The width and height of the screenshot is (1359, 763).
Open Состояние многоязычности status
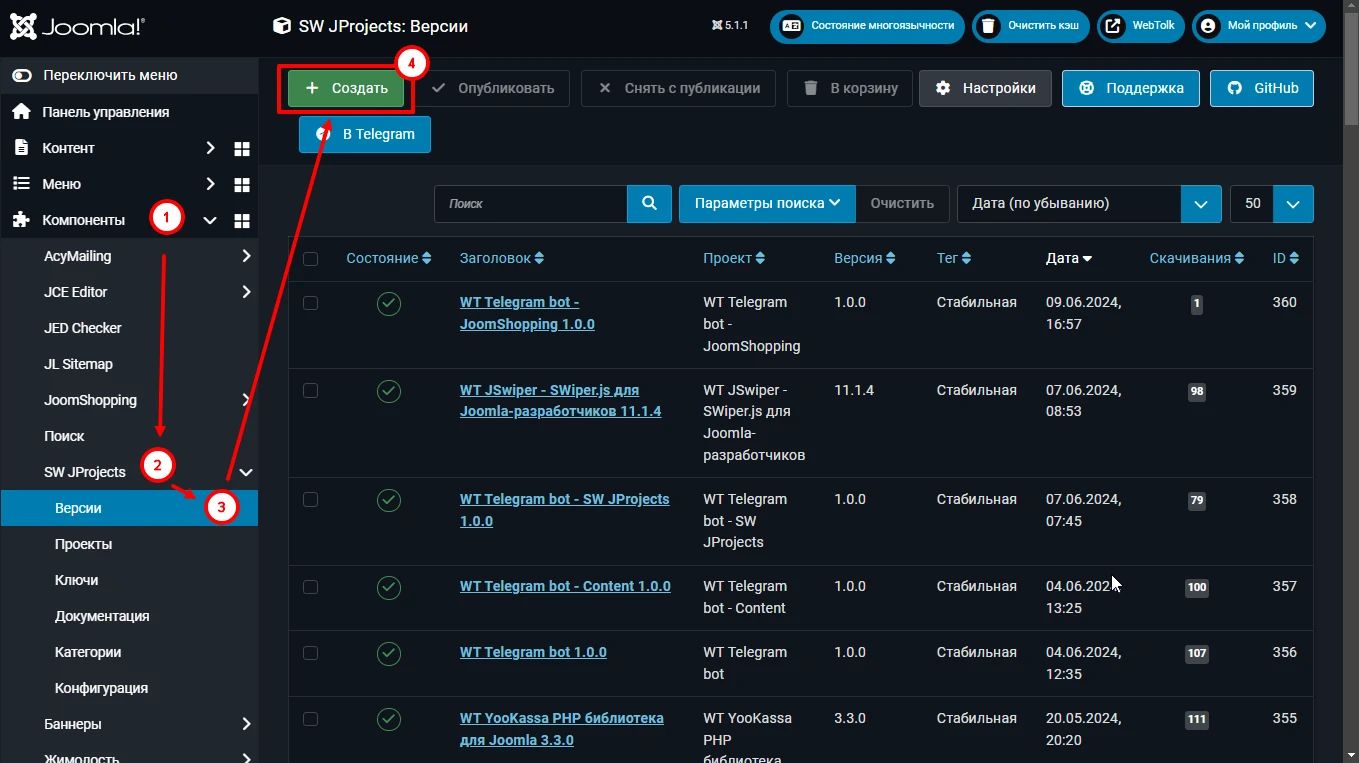tap(867, 26)
